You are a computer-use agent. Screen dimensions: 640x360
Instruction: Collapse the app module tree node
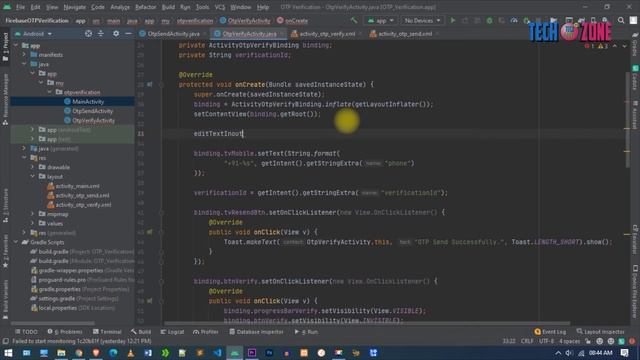[16, 45]
